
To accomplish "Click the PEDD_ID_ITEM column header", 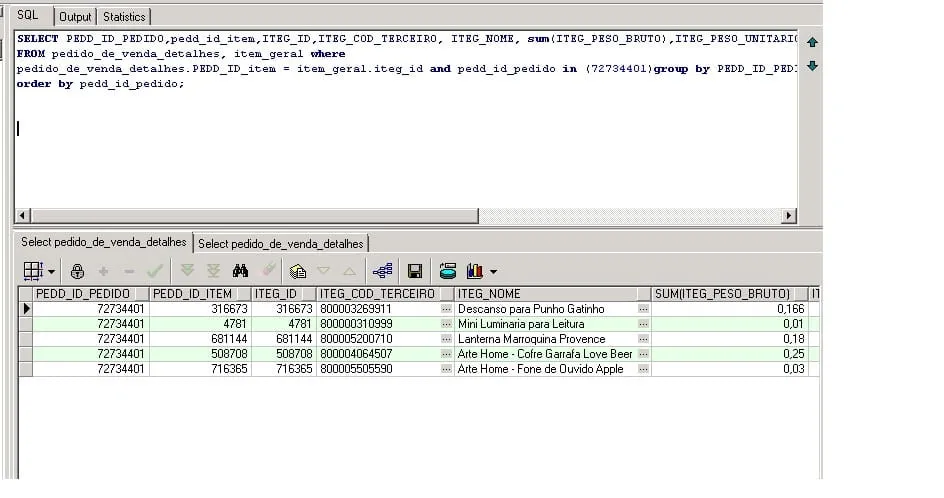I will pyautogui.click(x=198, y=294).
